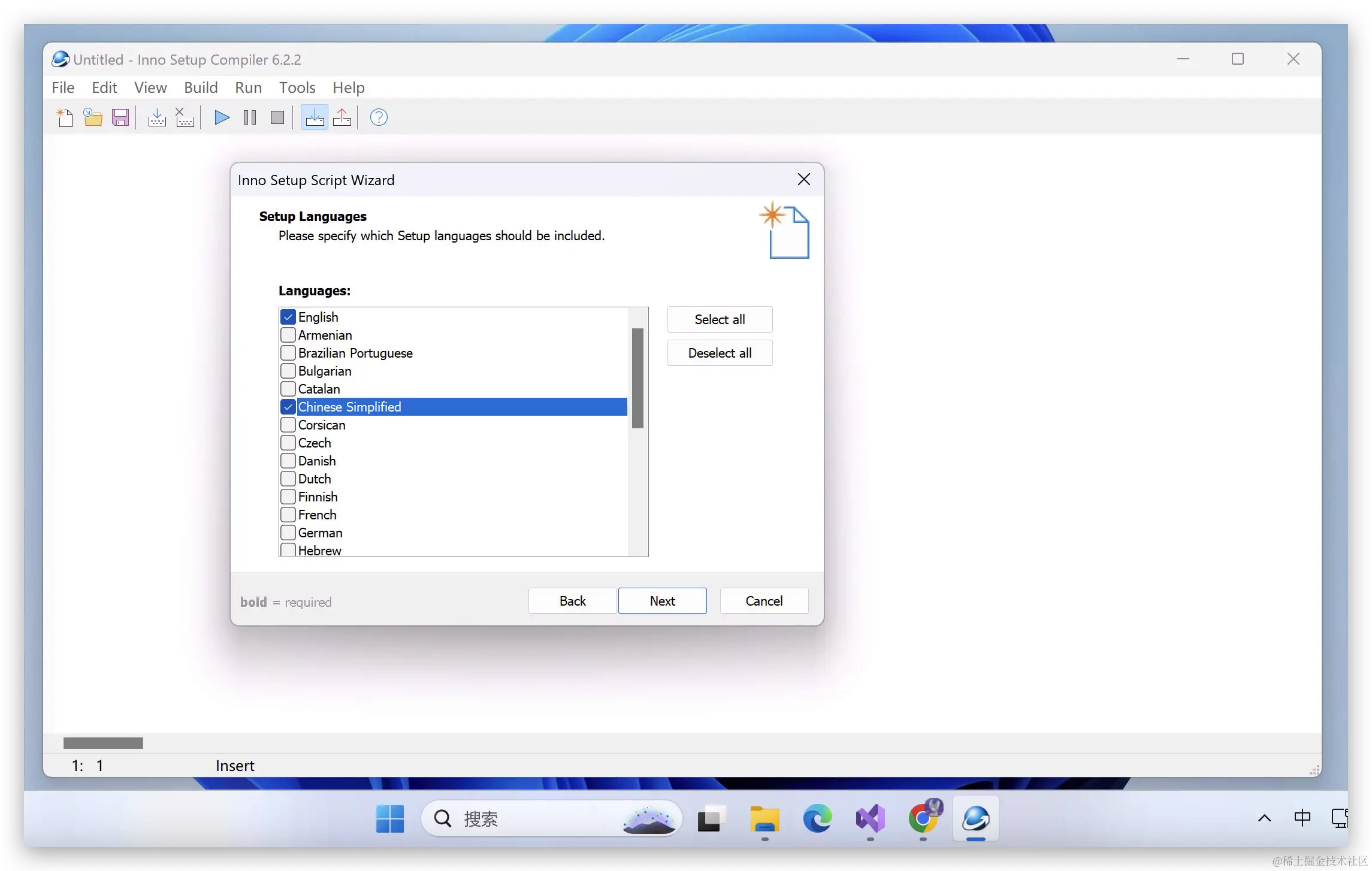Click the Target Setup toolbar icon

pyautogui.click(x=315, y=117)
